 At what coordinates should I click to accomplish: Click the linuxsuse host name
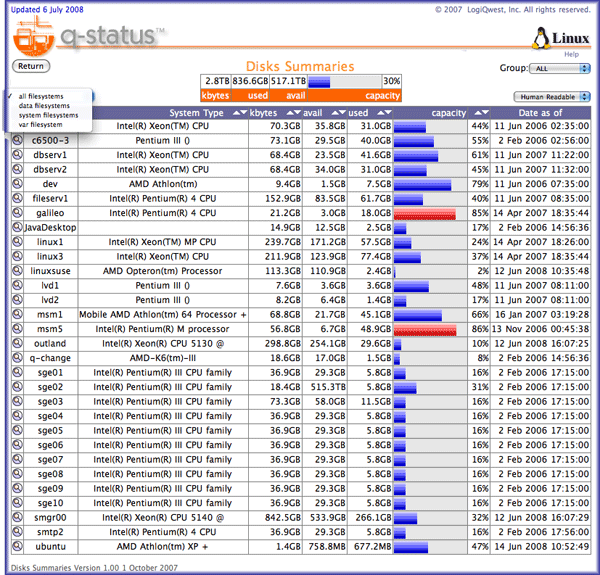(50, 271)
